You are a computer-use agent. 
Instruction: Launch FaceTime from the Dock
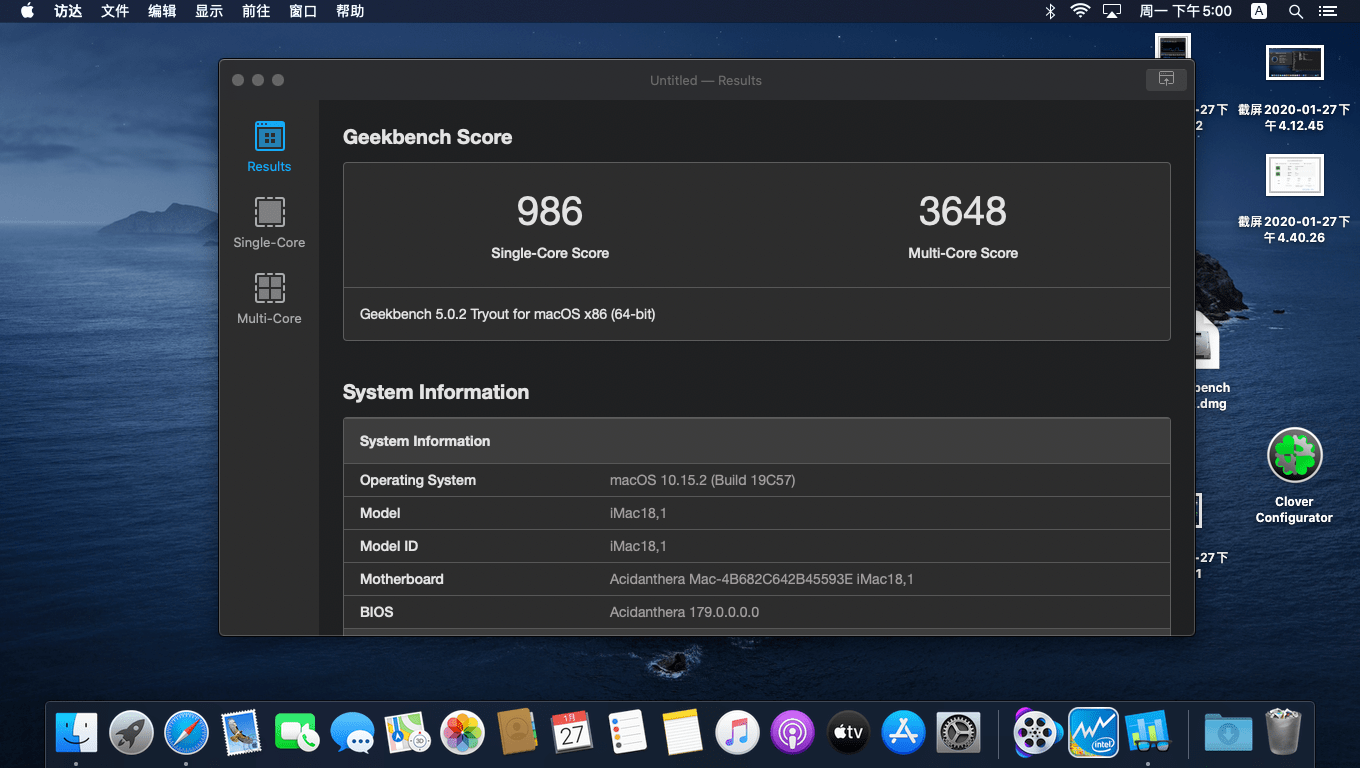pos(296,733)
